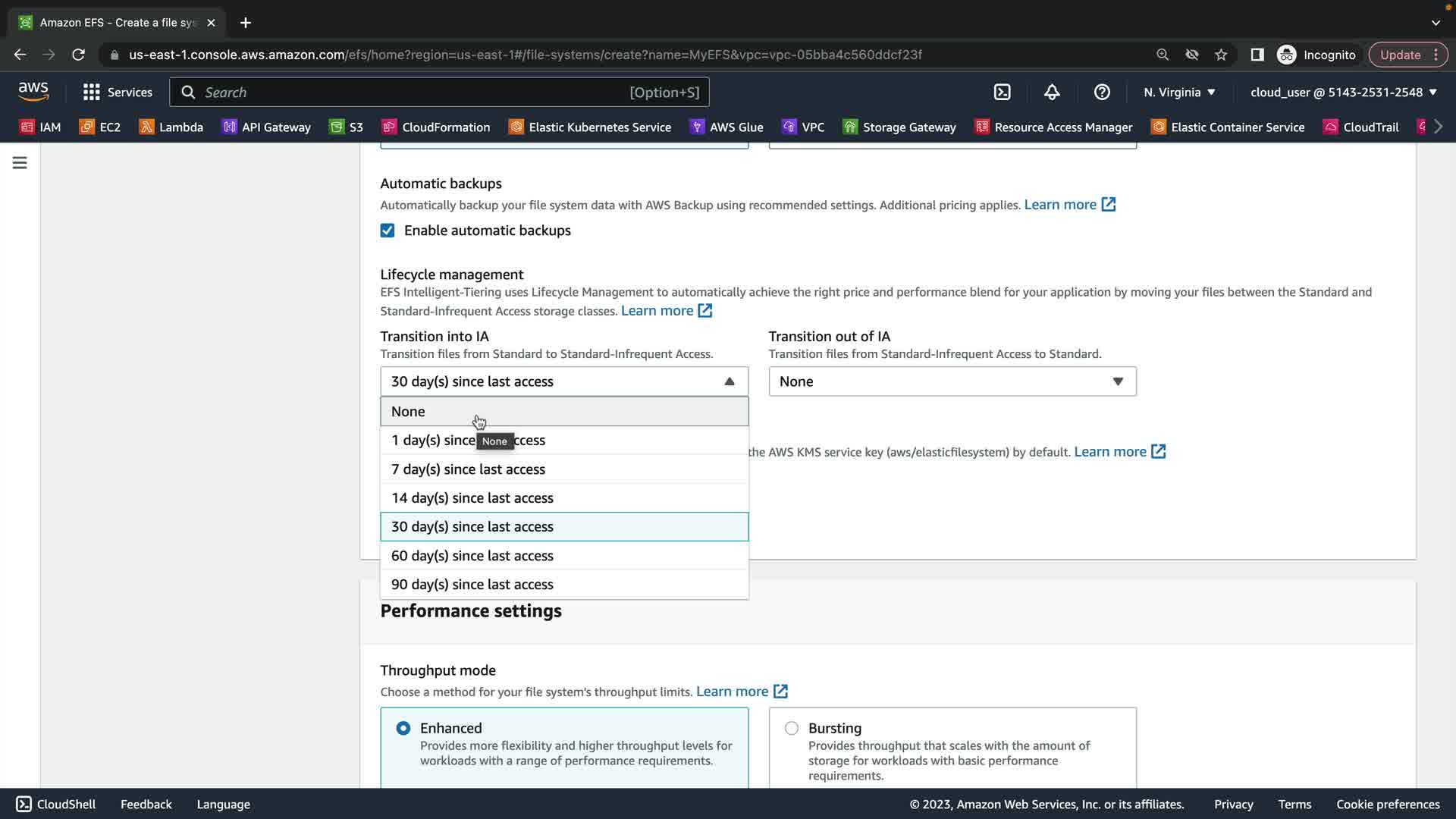Collapse the Transition into IA dropdown
This screenshot has width=1456, height=819.
tap(563, 381)
